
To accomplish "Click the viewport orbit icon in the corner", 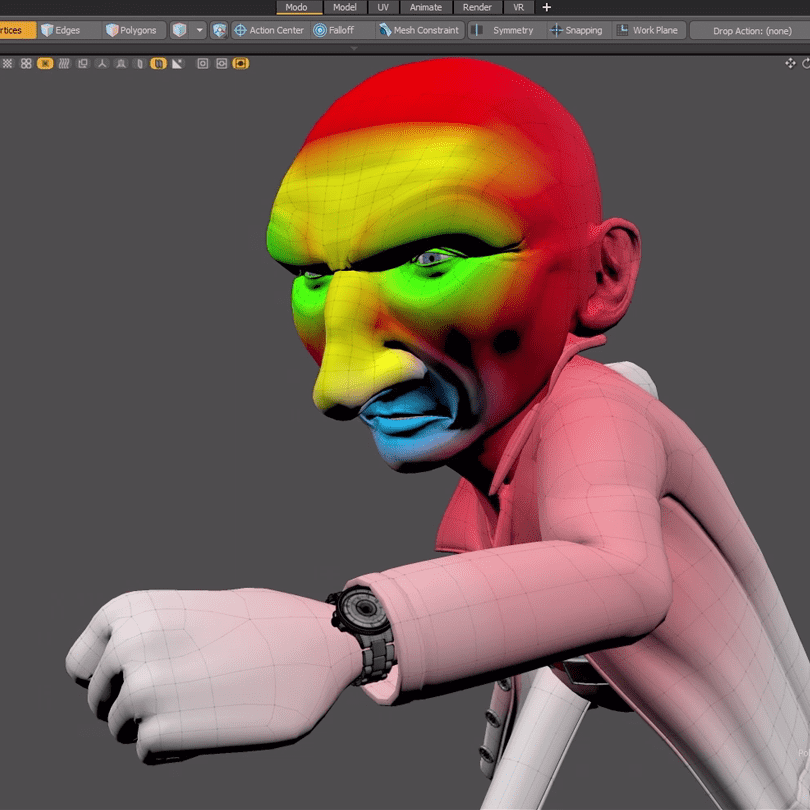I will (805, 62).
